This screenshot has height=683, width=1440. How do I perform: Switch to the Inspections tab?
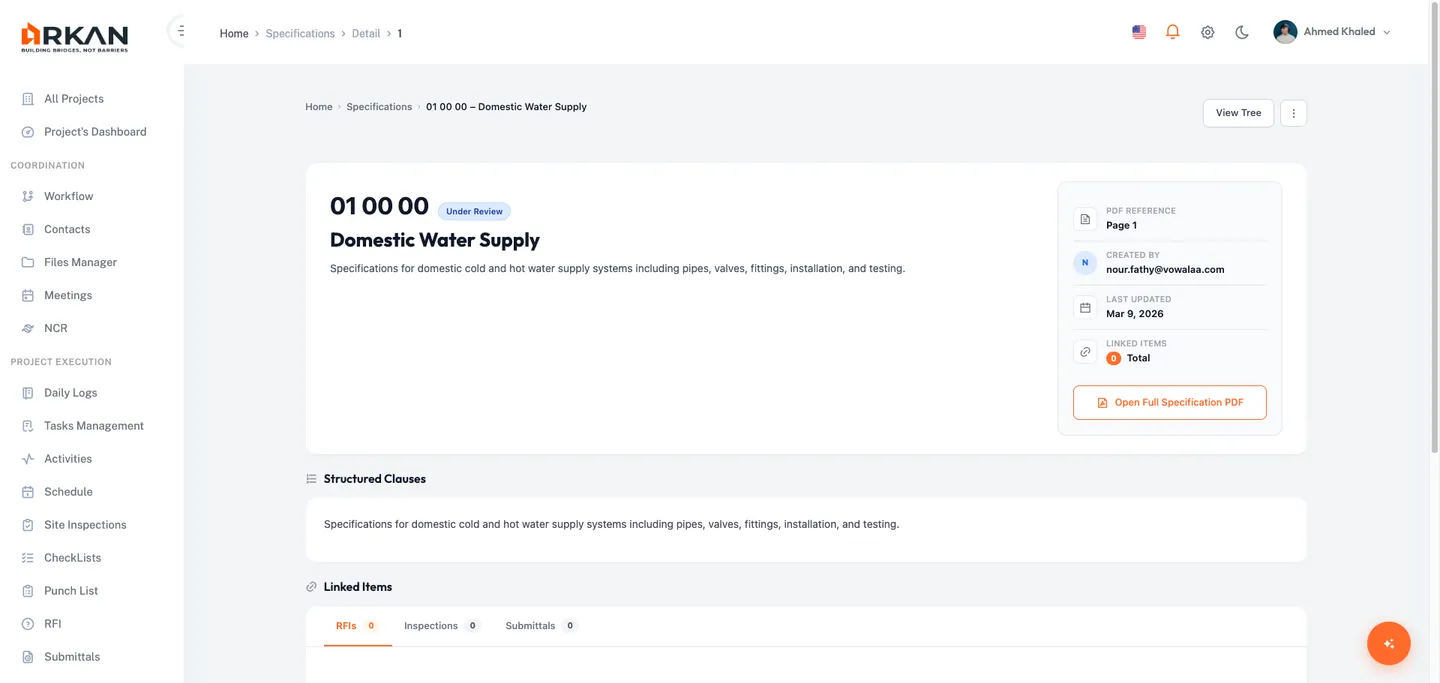430,625
